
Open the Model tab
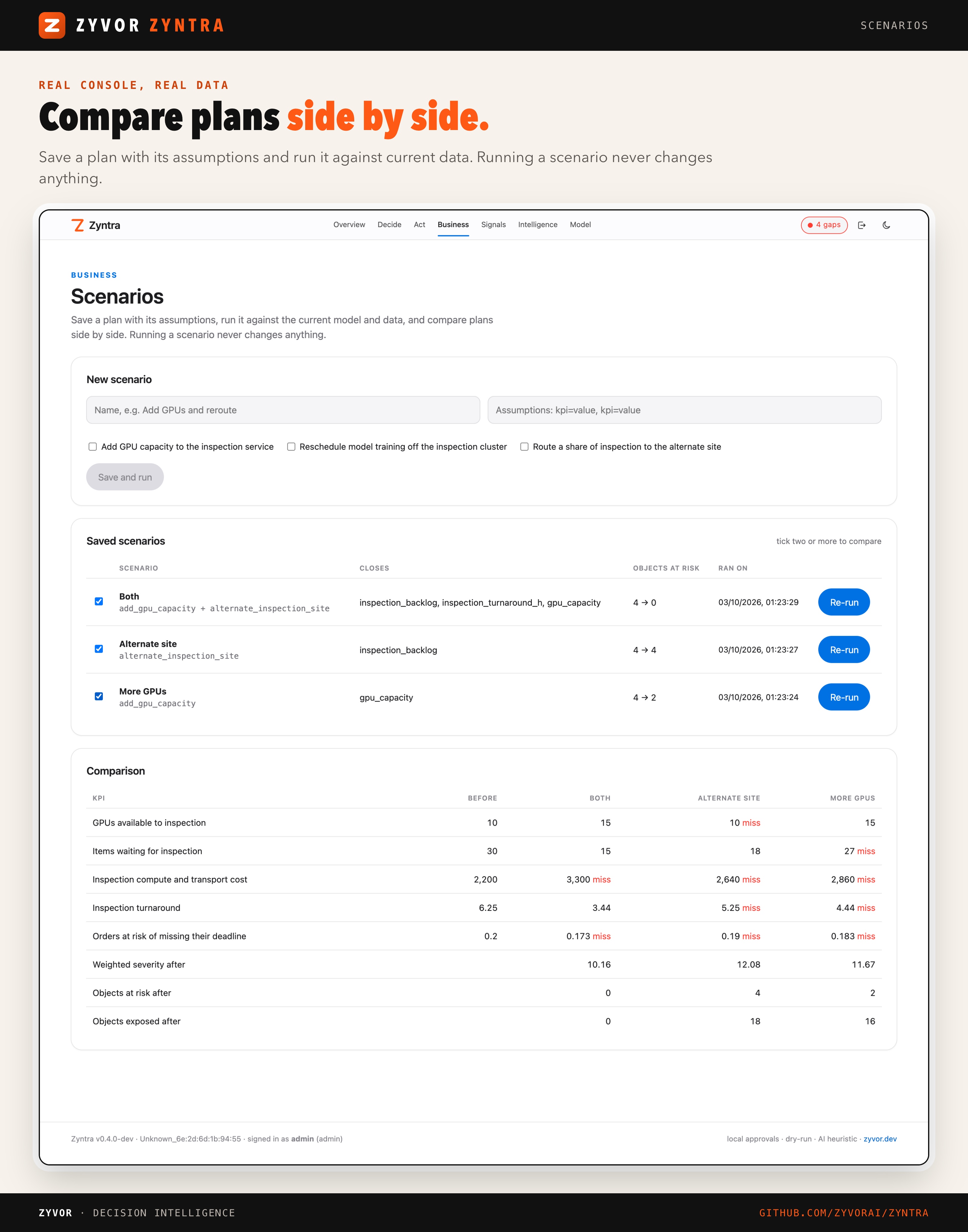[580, 225]
